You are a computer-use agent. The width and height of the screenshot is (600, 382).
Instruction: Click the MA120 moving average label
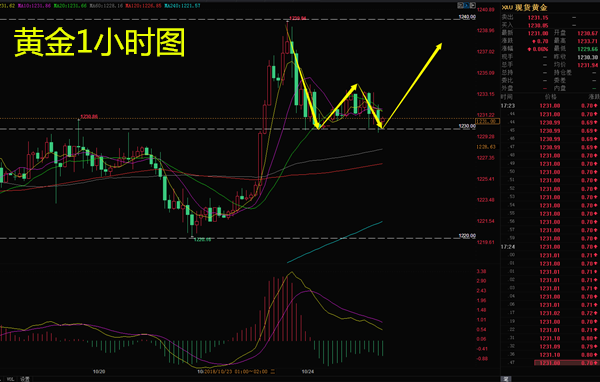coord(143,6)
